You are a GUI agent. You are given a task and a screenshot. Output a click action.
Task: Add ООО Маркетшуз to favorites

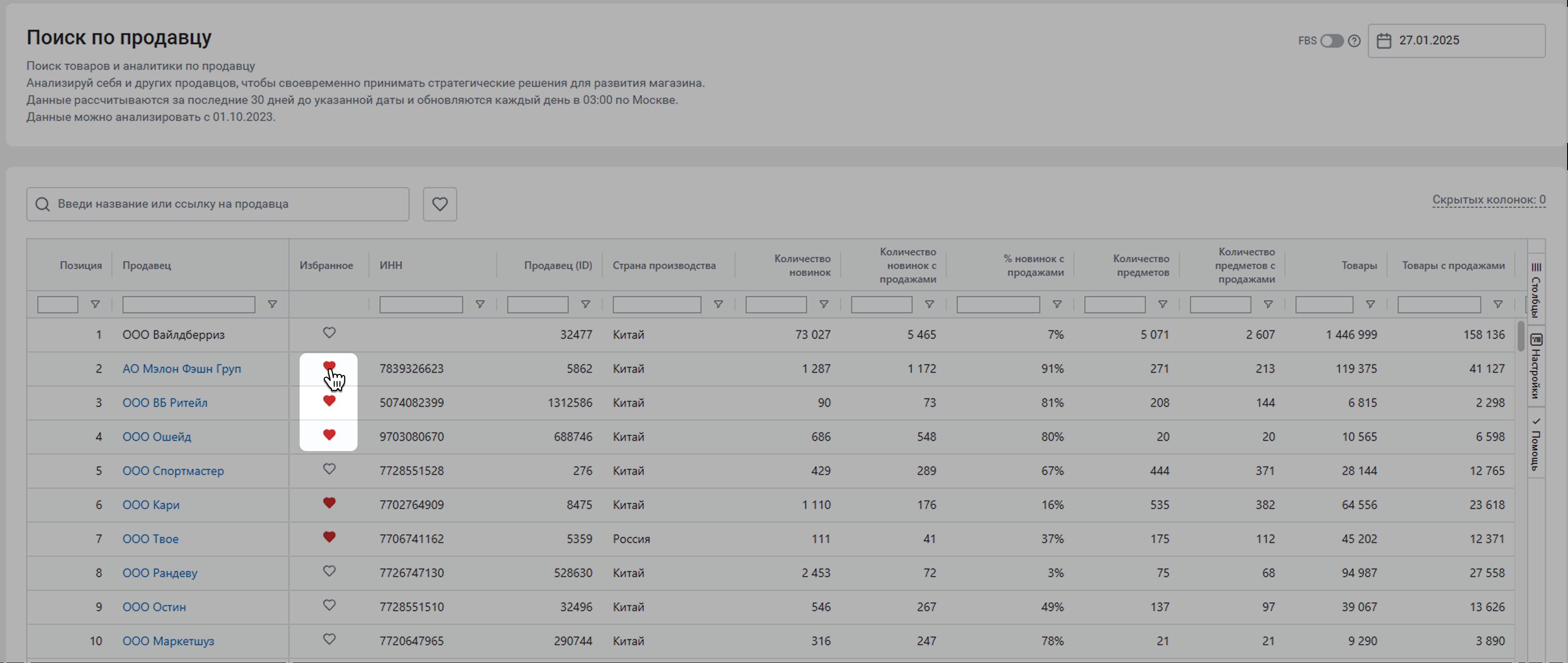pyautogui.click(x=329, y=639)
